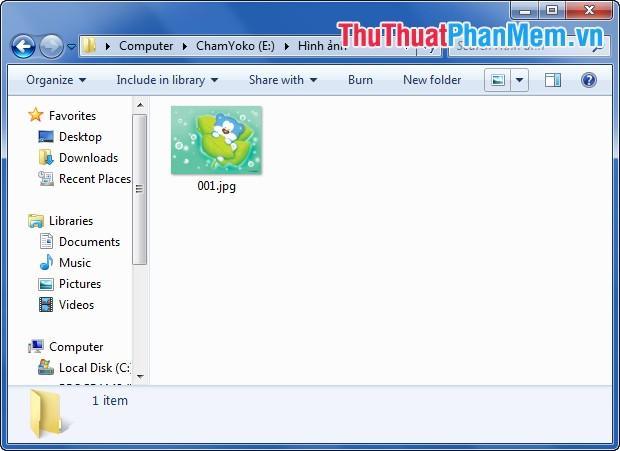Click the folder icon in address bar
The width and height of the screenshot is (620, 451).
[89, 46]
